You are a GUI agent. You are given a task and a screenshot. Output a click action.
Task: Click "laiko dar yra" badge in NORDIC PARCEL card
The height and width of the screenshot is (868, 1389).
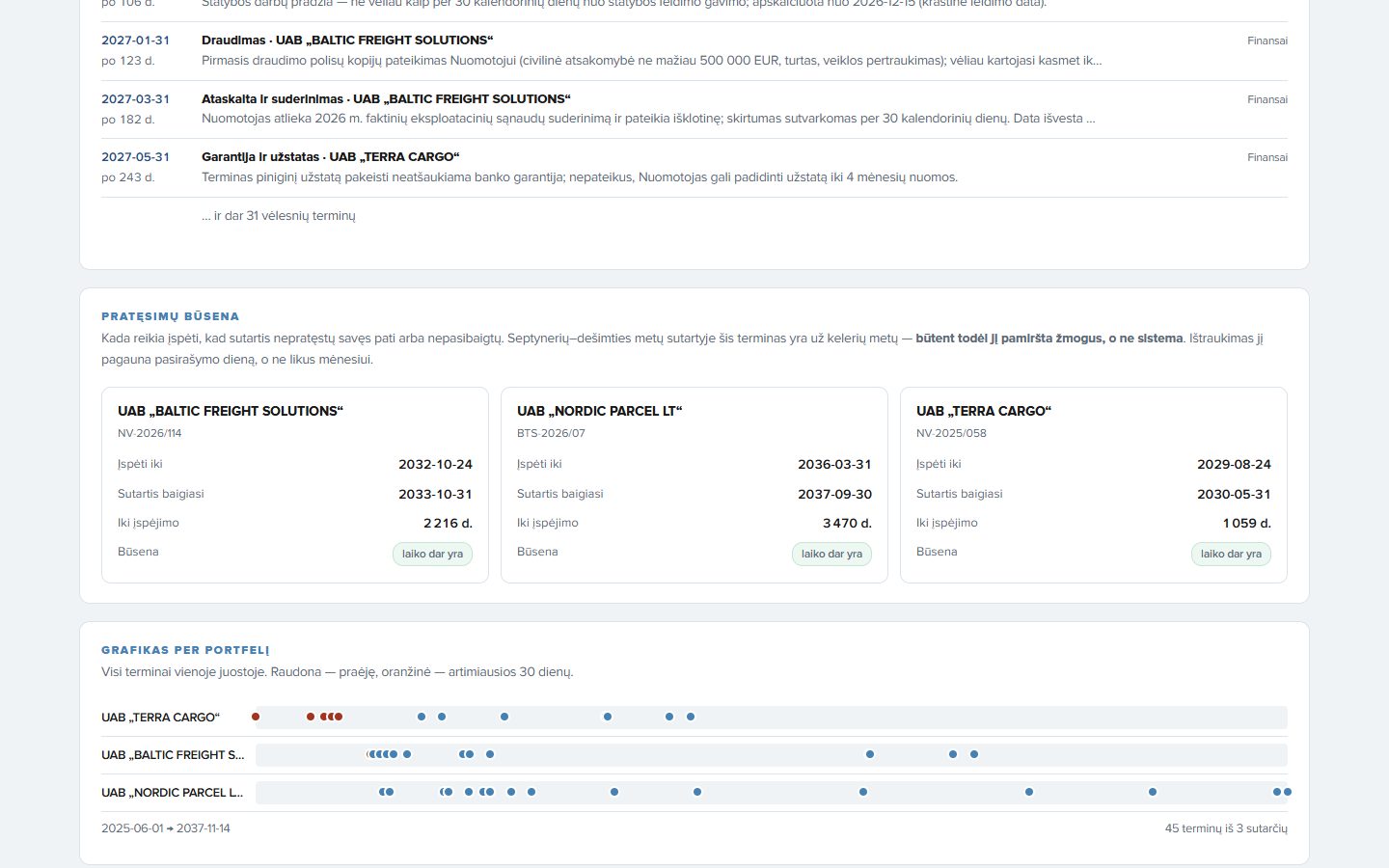[831, 555]
